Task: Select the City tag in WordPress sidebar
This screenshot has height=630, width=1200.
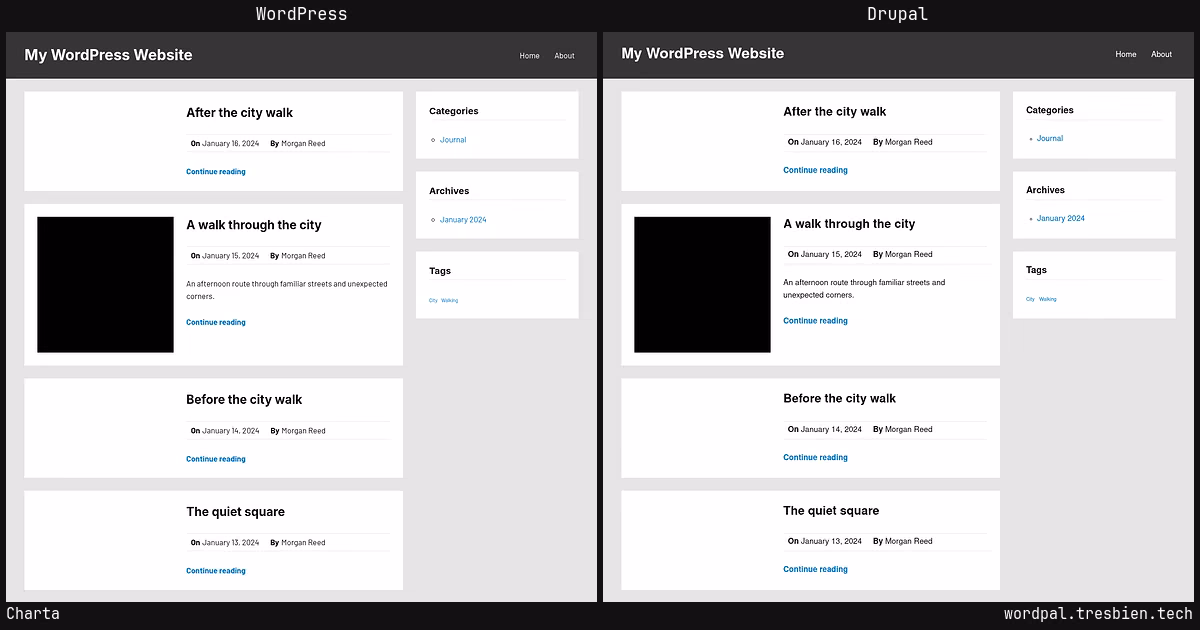Action: [433, 300]
